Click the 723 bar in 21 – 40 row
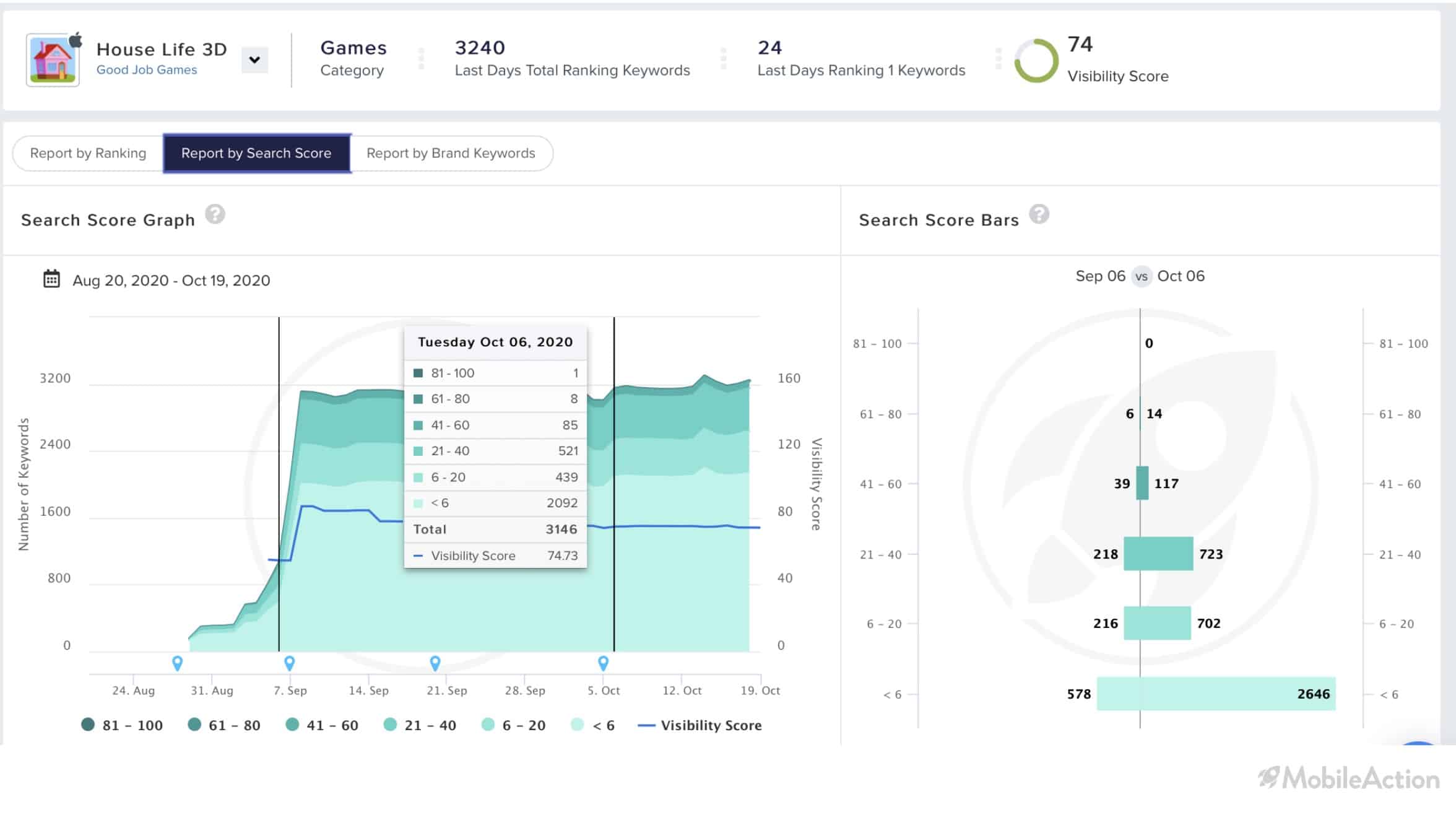 [x=1166, y=554]
